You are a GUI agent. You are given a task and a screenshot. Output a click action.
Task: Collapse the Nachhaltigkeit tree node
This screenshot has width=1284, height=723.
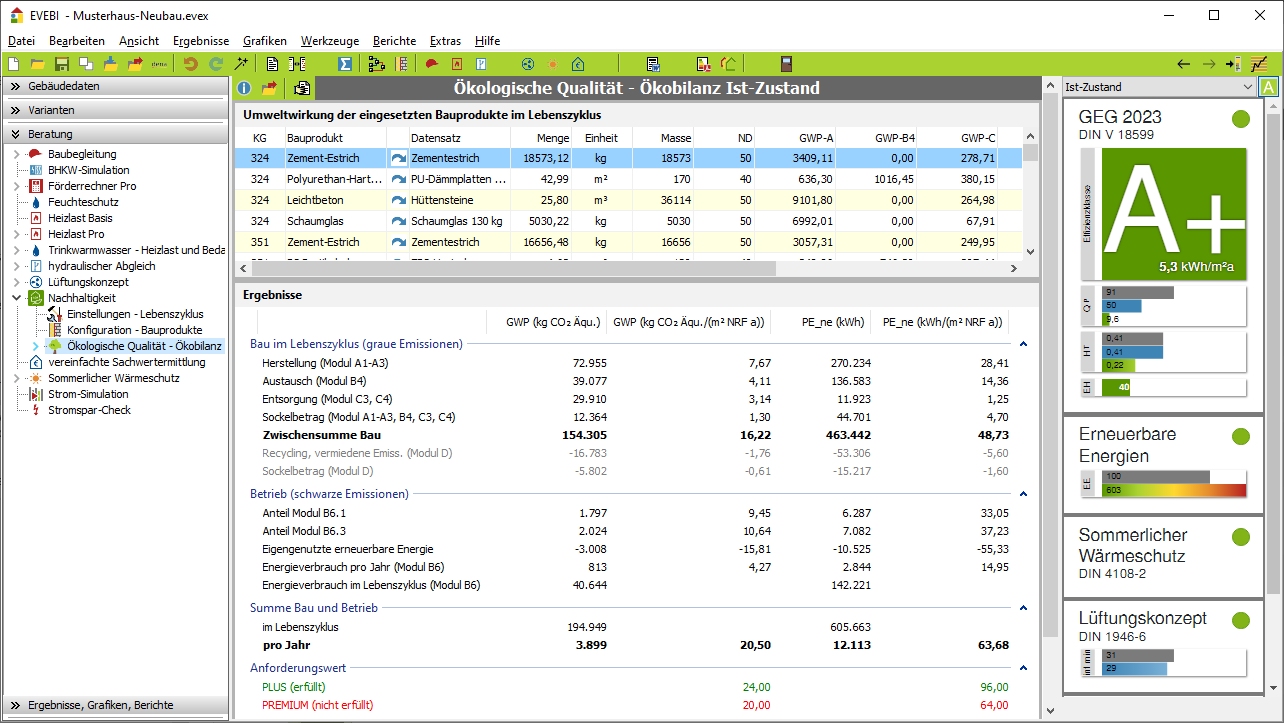click(16, 298)
